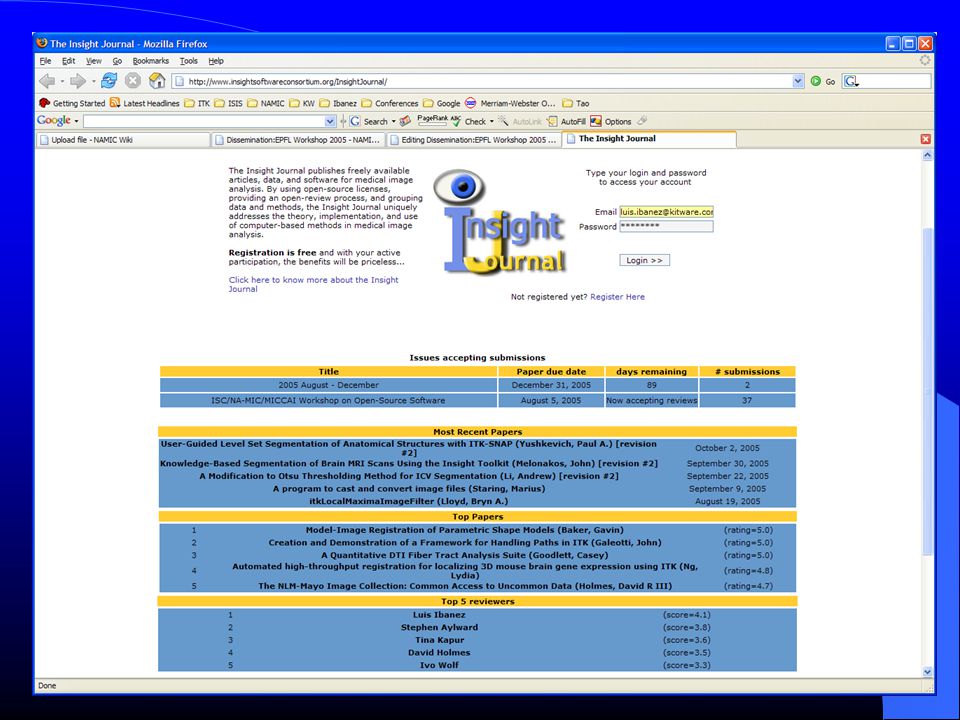Screen dimensions: 960x720
Task: Click the browser Back arrow button
Action: pos(47,81)
